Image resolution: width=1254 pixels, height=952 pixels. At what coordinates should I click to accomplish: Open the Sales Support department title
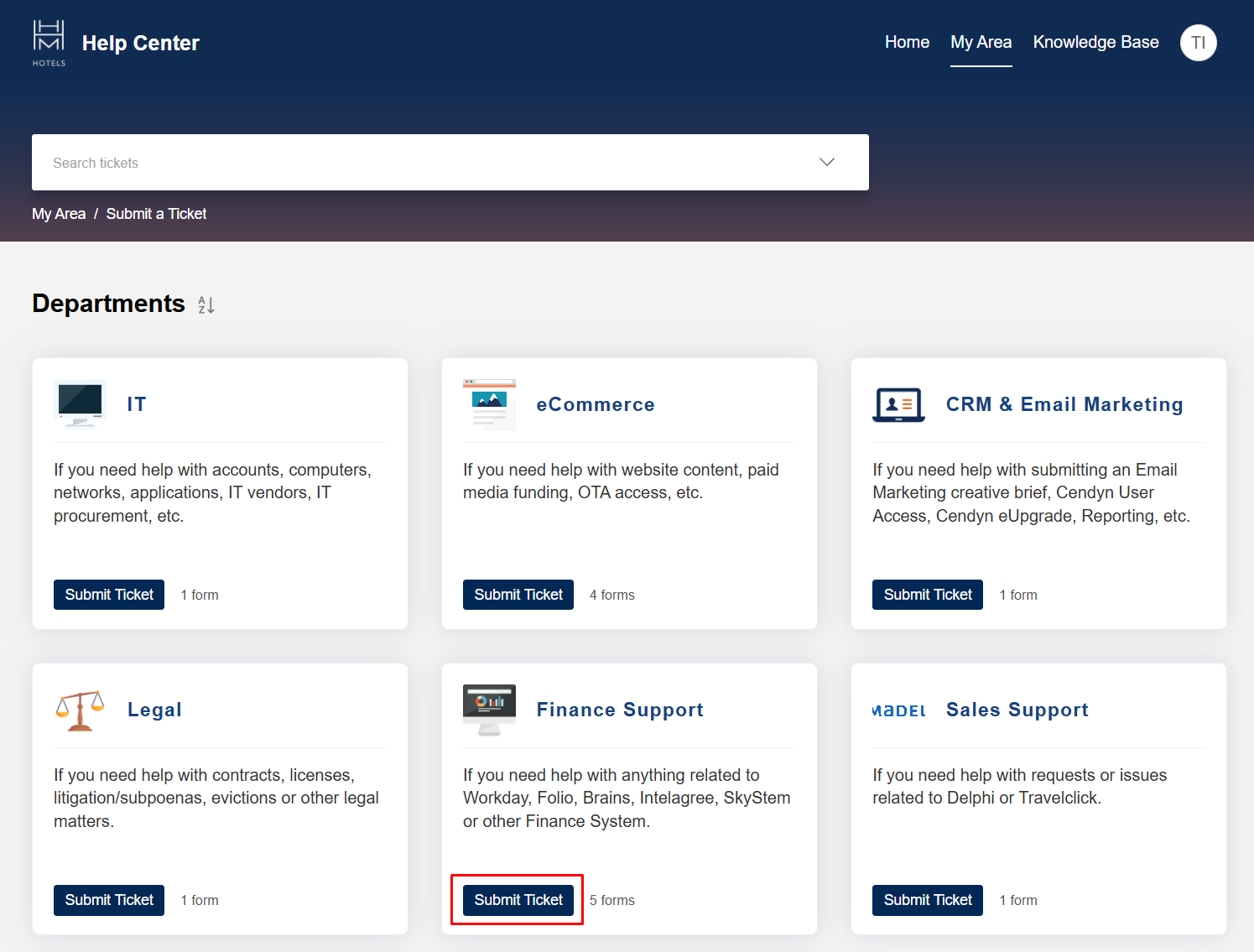1017,710
